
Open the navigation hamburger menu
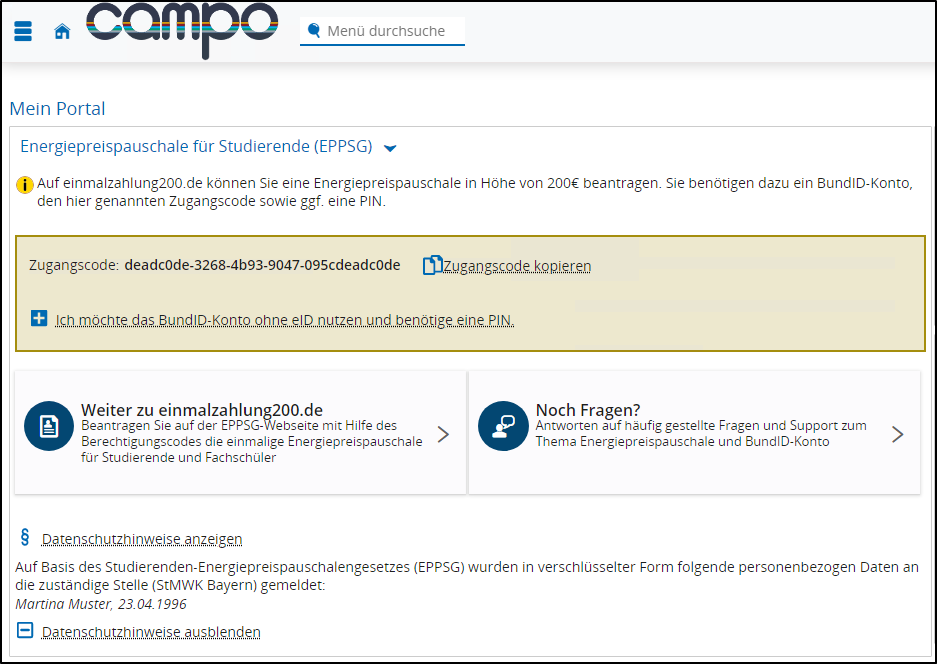[x=22, y=30]
